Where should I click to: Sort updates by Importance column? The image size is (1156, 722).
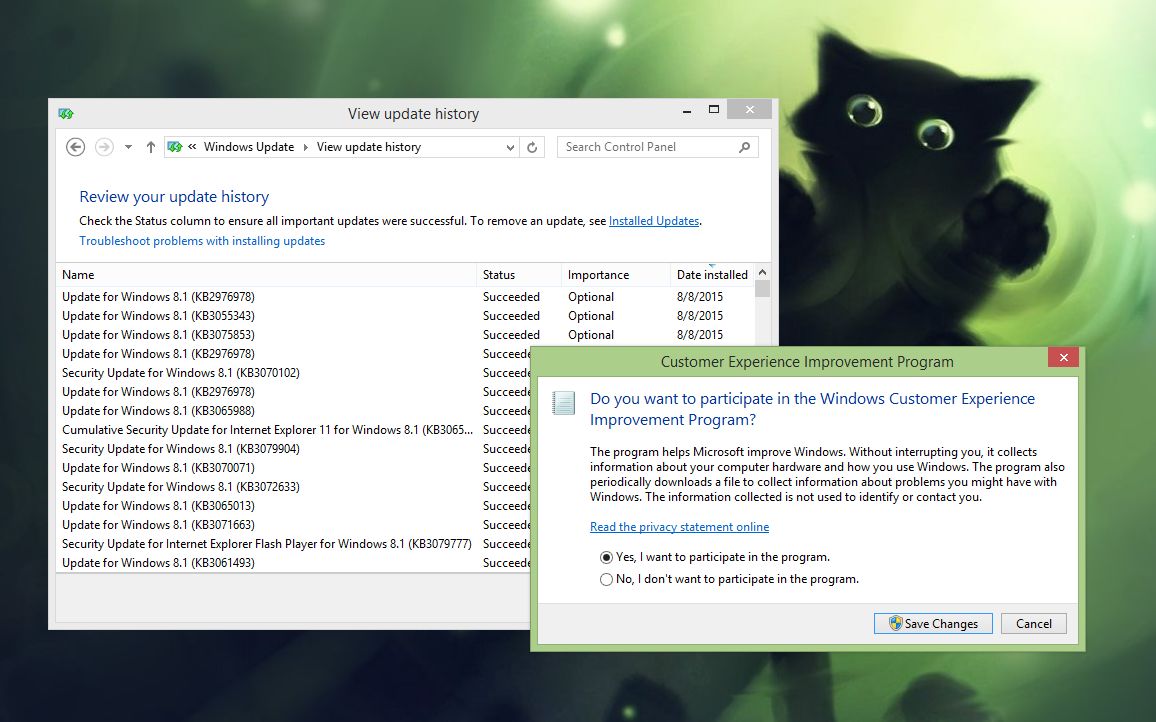click(x=616, y=274)
